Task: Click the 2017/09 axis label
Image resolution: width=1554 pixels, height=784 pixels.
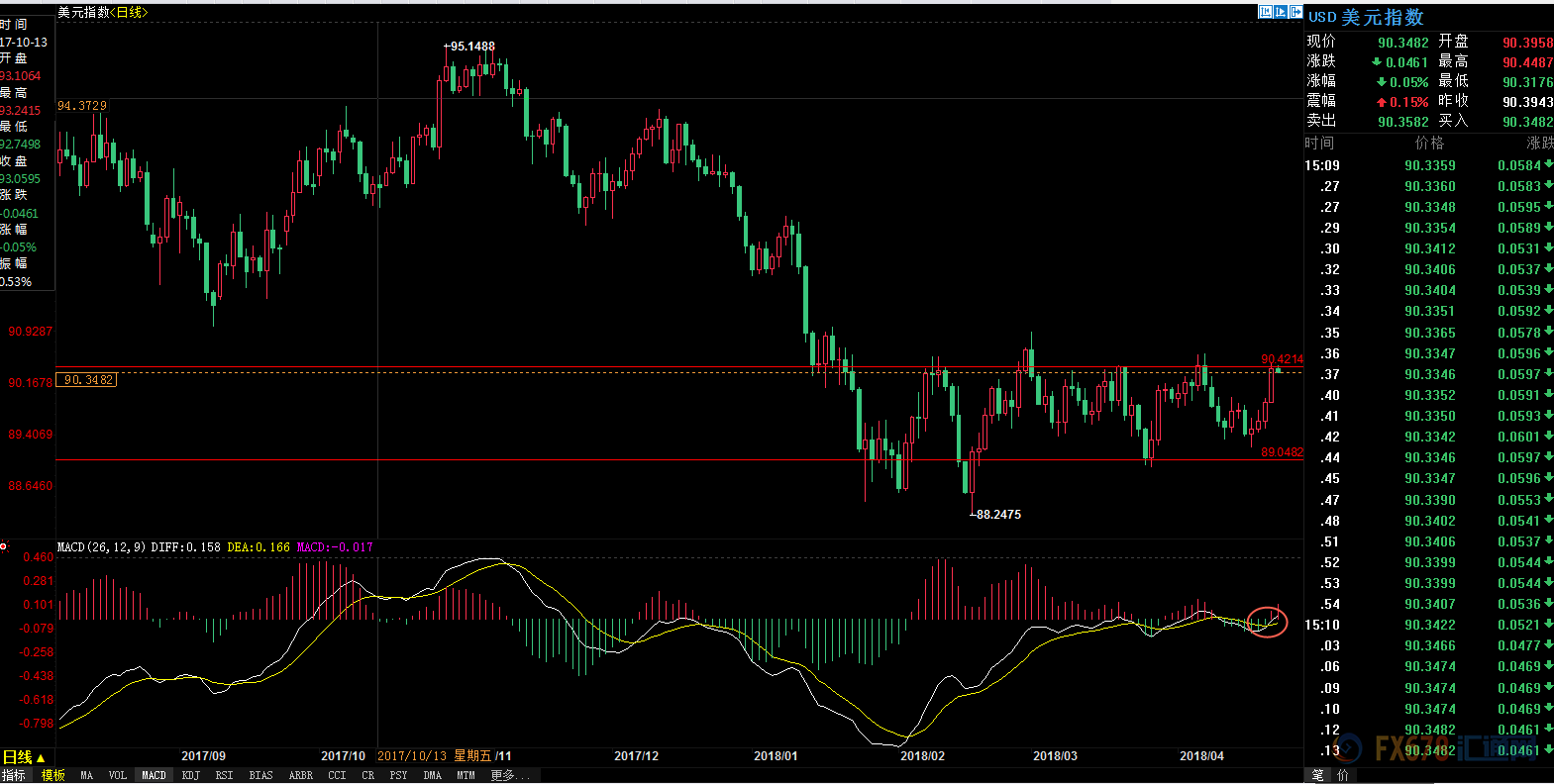Action: 203,756
